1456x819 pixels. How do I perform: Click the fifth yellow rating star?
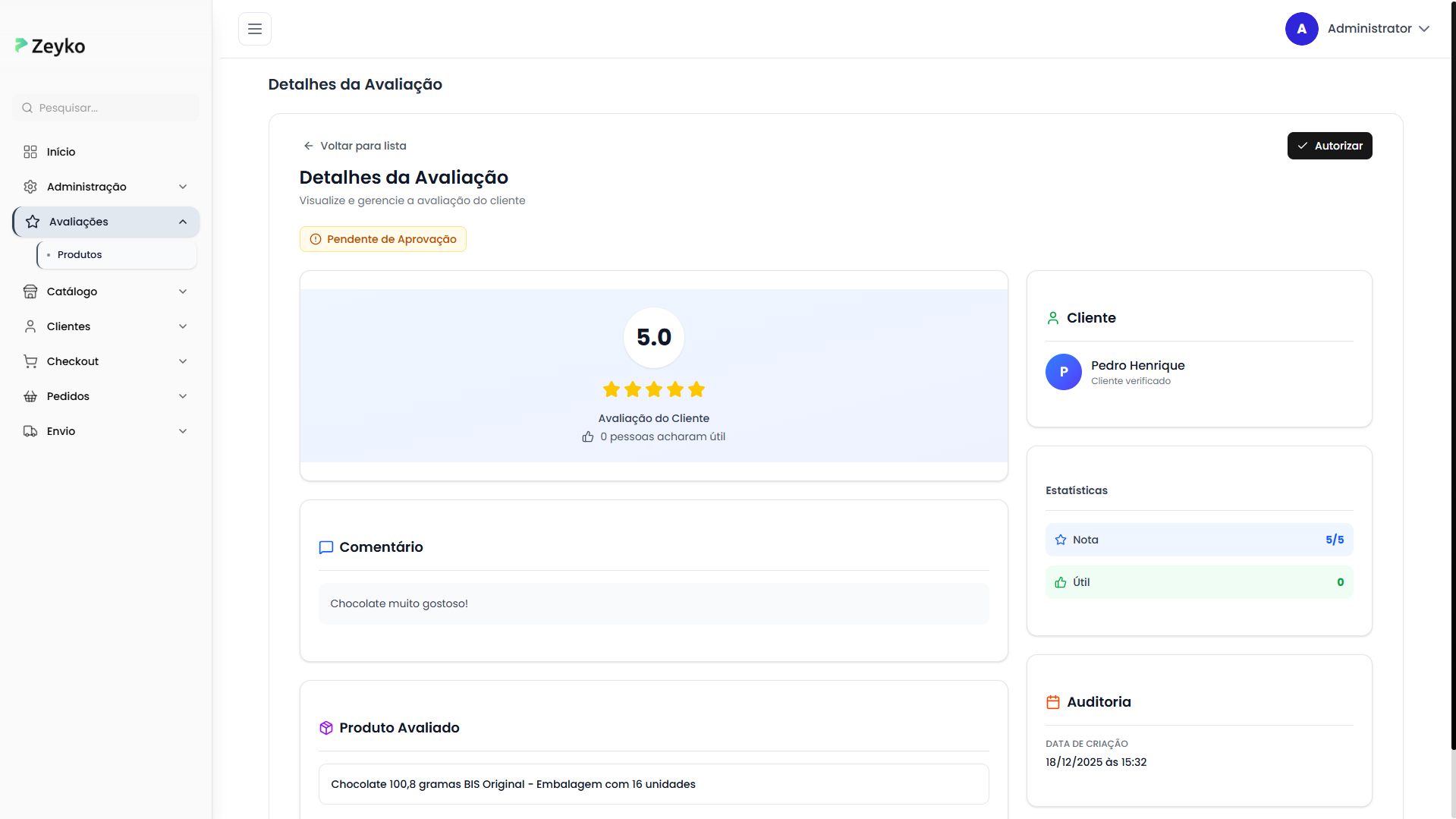697,390
